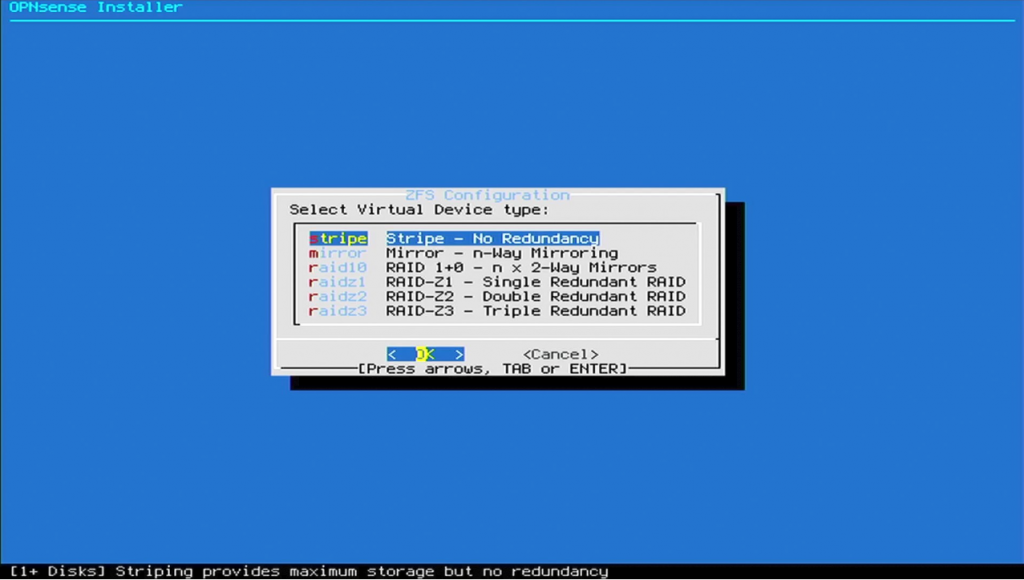The height and width of the screenshot is (580, 1024).
Task: Click 'RAID-Z1 - Single Redundant RAID' description
Action: [536, 282]
